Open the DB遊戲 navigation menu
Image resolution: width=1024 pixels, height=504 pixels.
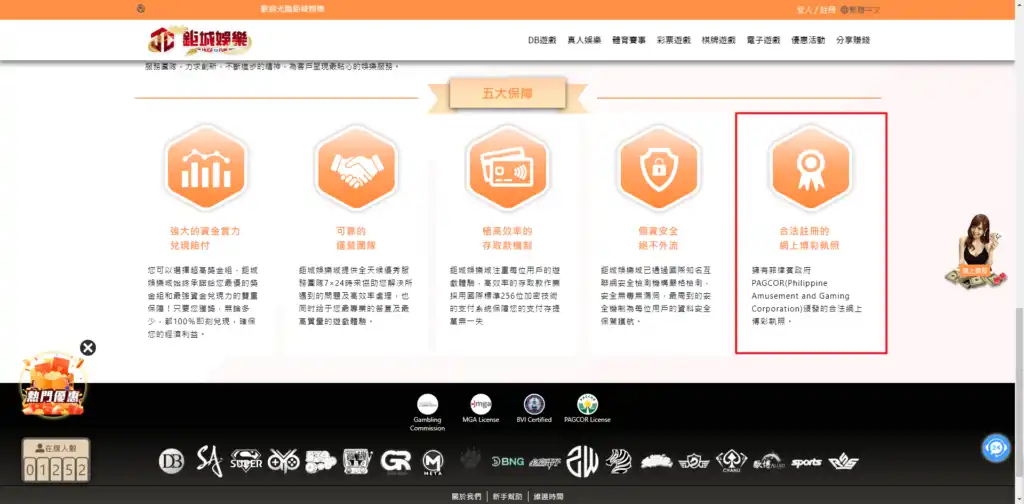coord(544,40)
